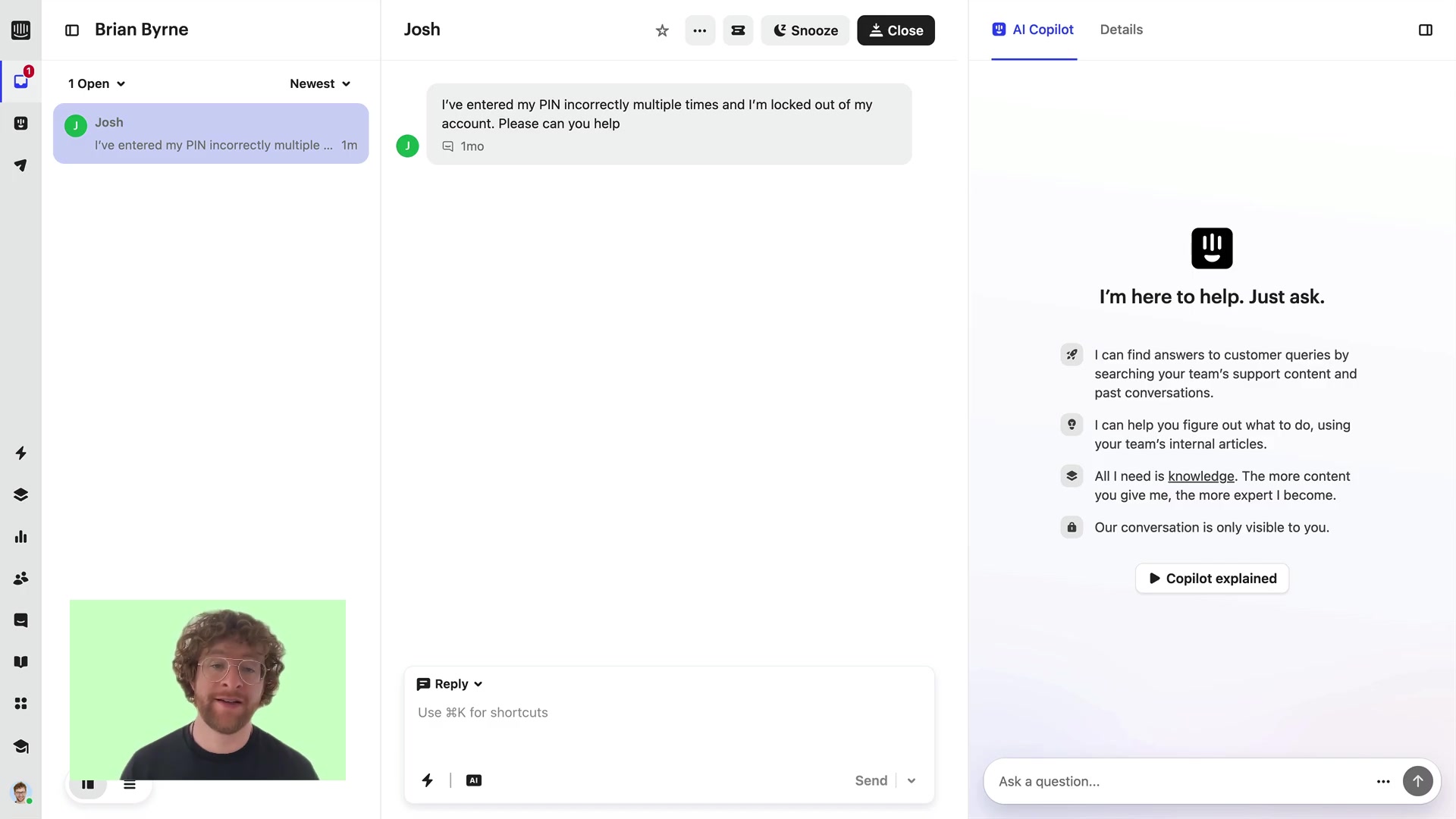Focus the reply composer text field
The width and height of the screenshot is (1456, 819).
coord(669,713)
